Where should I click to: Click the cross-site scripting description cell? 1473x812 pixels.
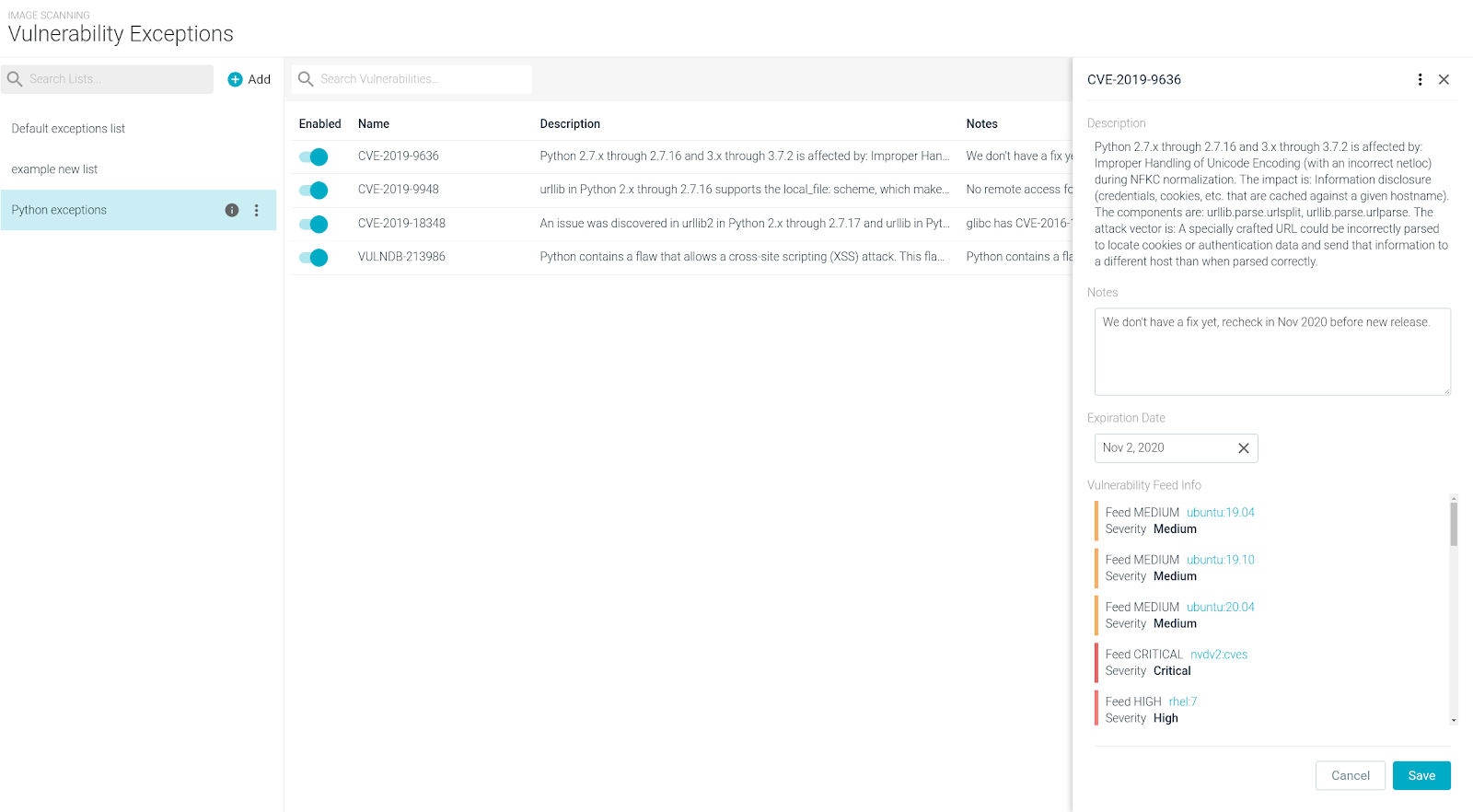click(742, 257)
